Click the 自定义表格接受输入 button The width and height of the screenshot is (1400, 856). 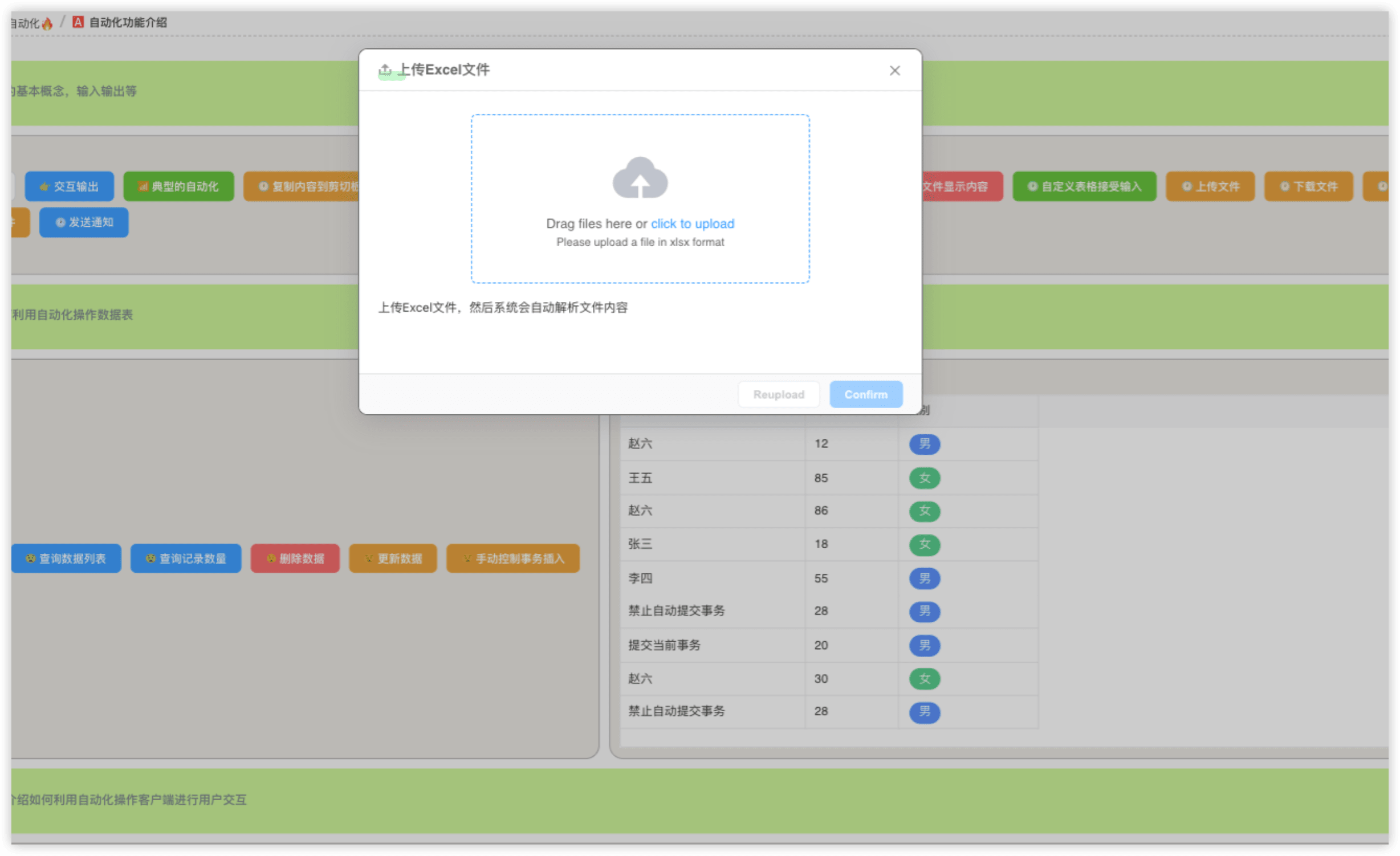point(1084,186)
